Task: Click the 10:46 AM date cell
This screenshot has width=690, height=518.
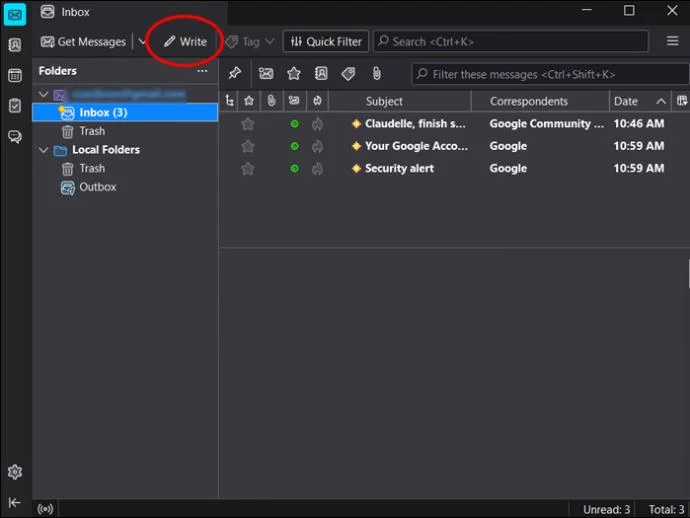Action: click(x=639, y=124)
